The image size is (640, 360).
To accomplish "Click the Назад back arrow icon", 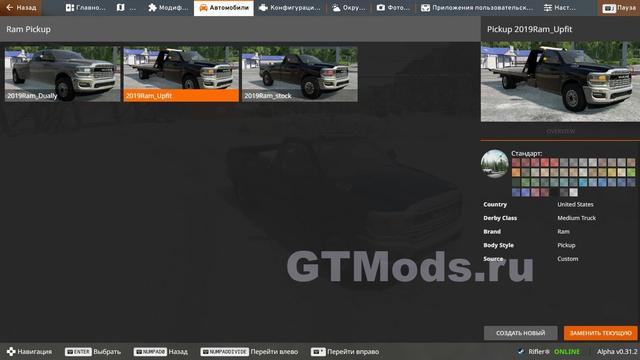I will (9, 7).
